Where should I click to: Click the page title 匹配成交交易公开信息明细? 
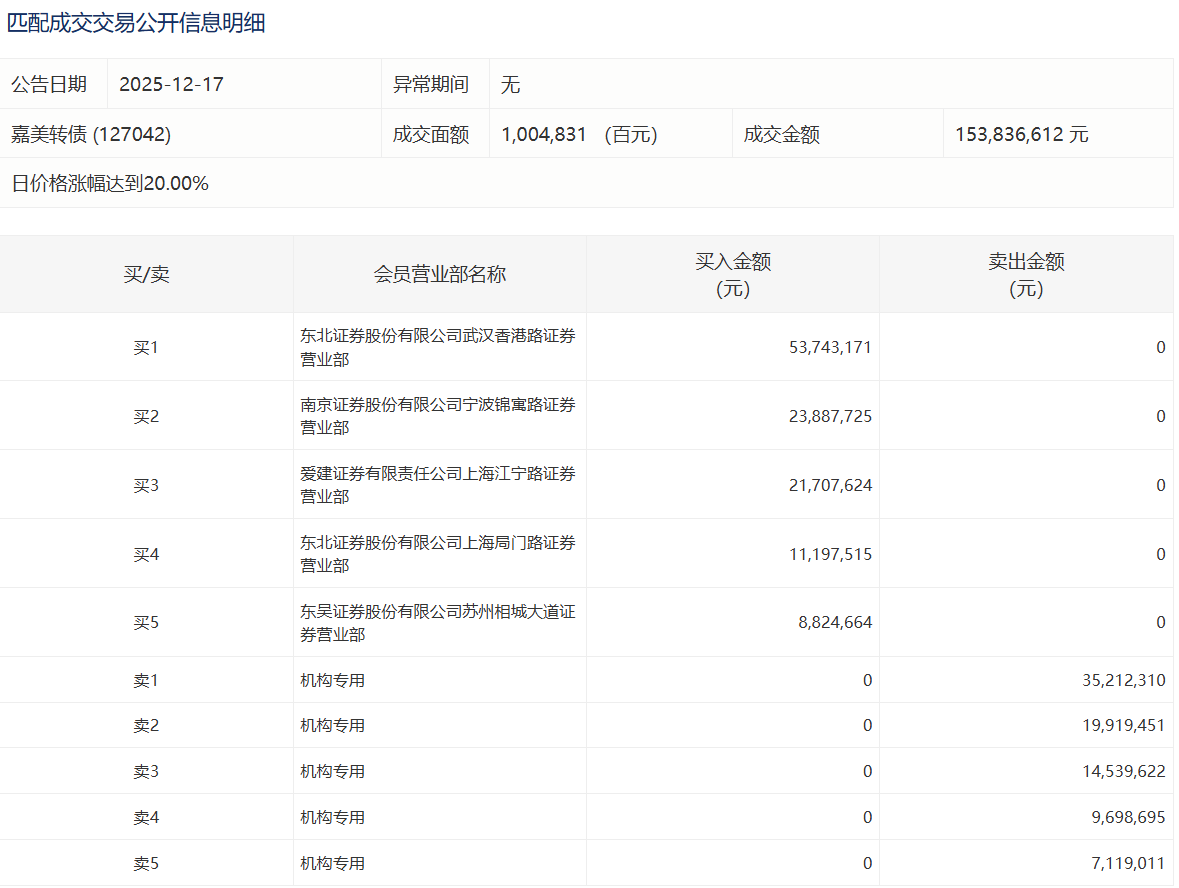136,23
